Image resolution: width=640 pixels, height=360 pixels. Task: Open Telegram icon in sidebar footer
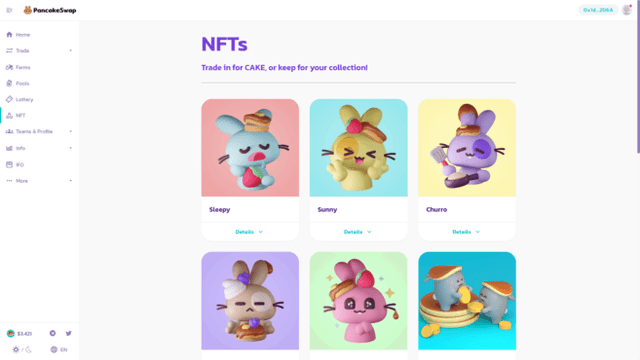click(x=53, y=333)
